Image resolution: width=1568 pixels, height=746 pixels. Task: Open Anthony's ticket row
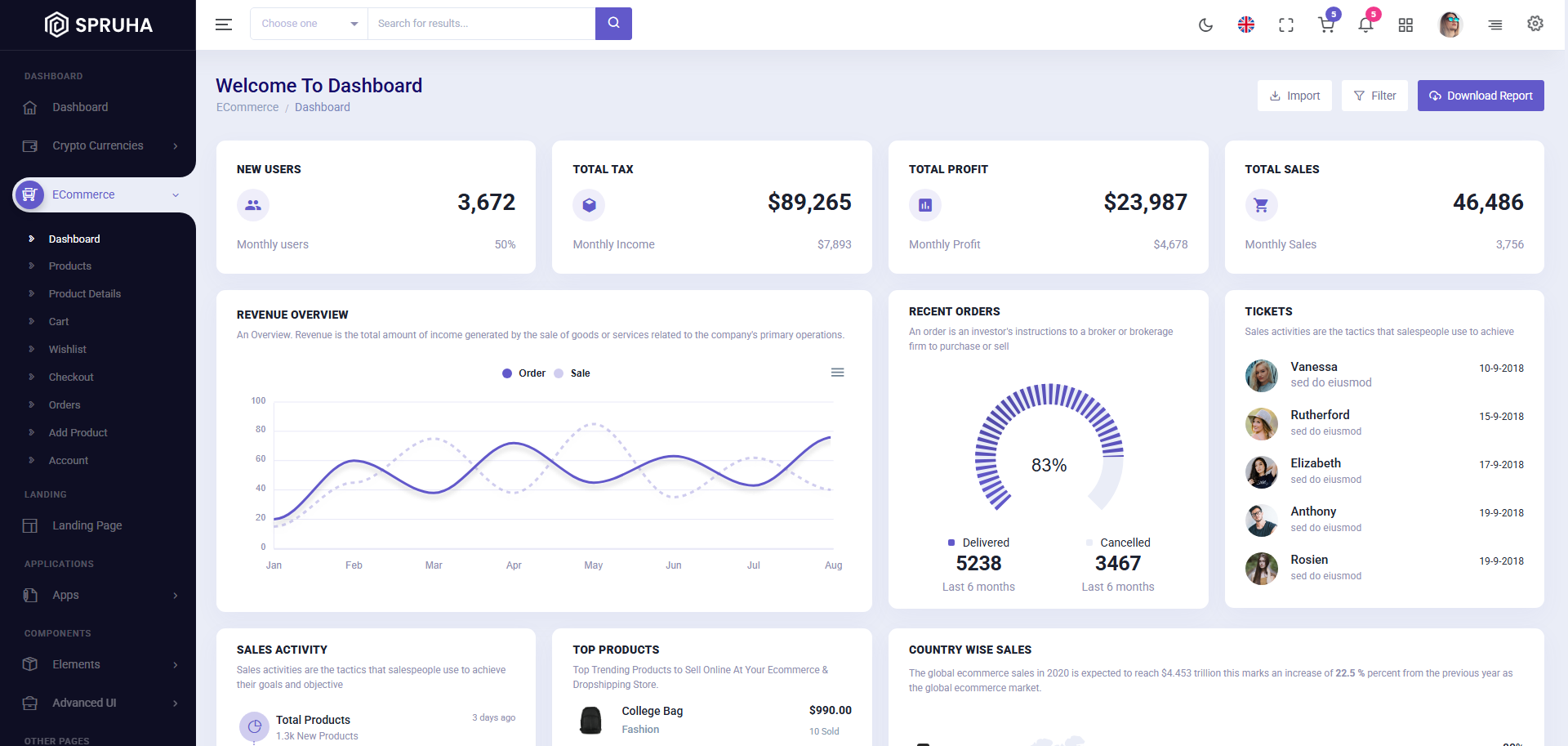coord(1384,520)
